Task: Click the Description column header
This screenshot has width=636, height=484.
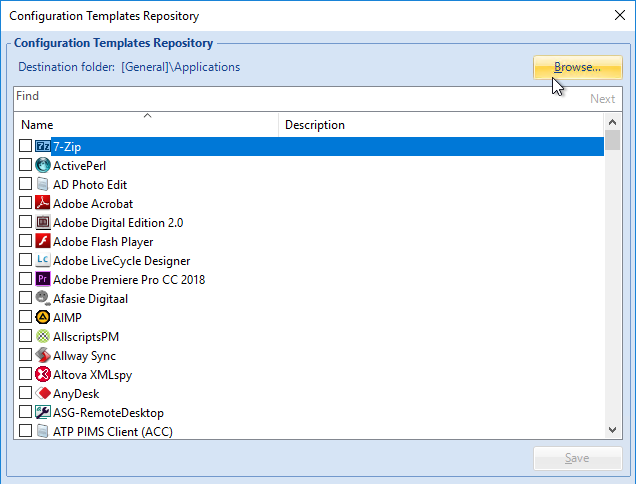Action: [x=441, y=125]
